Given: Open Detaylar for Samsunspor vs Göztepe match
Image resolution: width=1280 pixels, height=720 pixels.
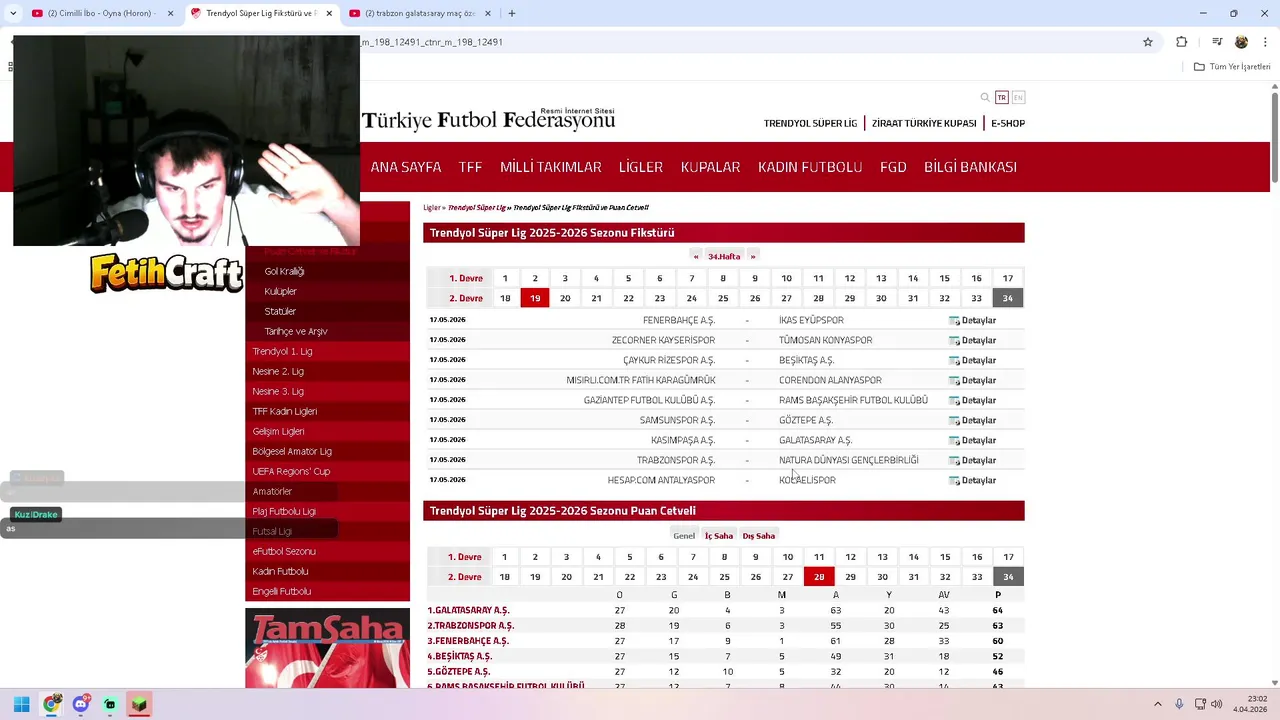Looking at the screenshot, I should coord(972,420).
